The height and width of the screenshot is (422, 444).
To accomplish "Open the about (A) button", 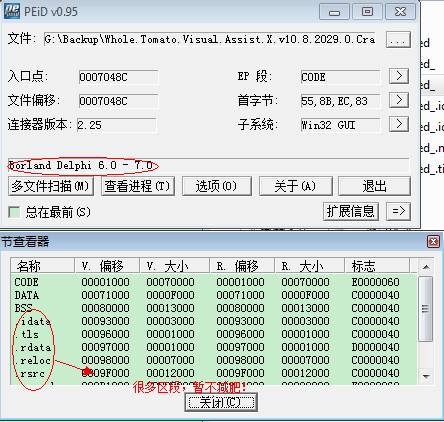I will pyautogui.click(x=296, y=186).
